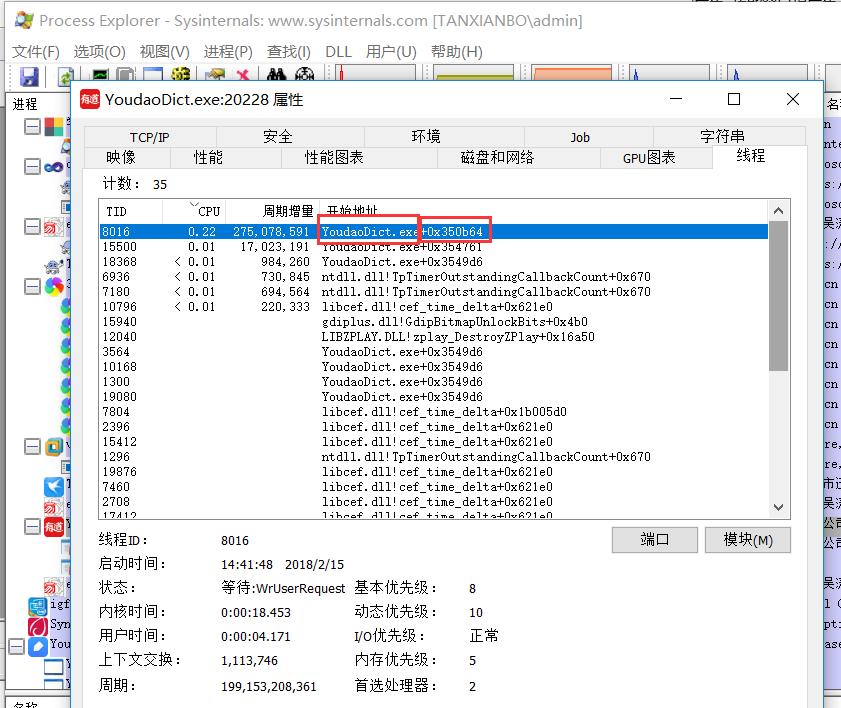The width and height of the screenshot is (841, 708).
Task: Select the four-color grid process icon in the tree
Action: (x=54, y=127)
